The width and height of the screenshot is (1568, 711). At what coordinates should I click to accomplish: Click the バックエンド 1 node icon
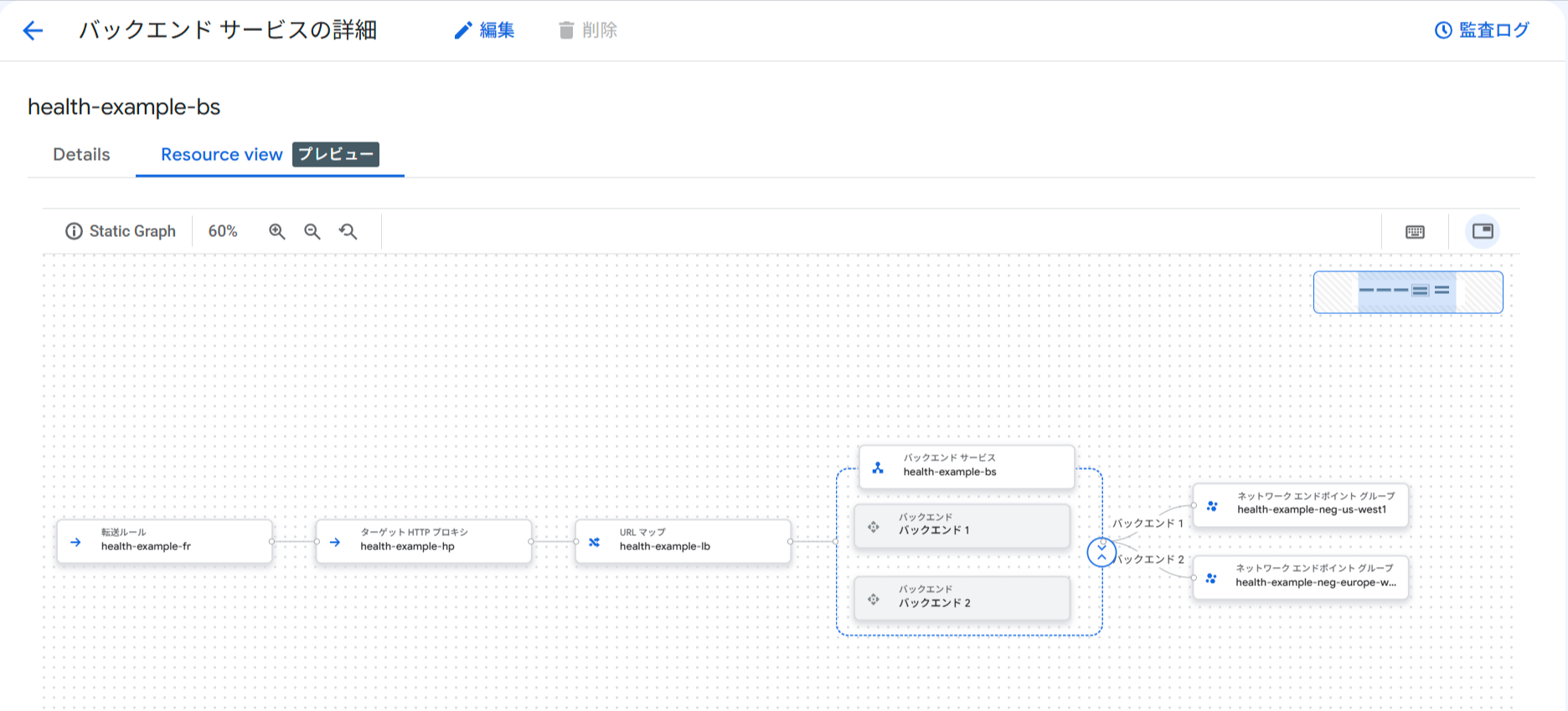coord(874,527)
